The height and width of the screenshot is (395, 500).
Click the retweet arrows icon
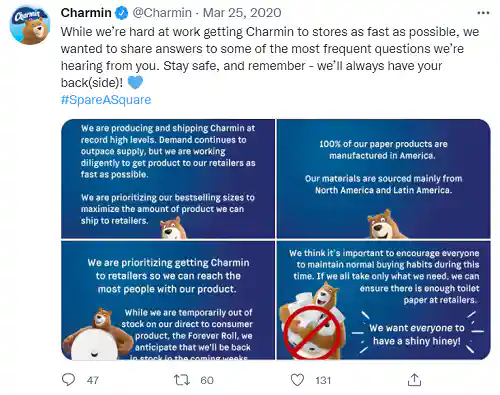[x=182, y=380]
